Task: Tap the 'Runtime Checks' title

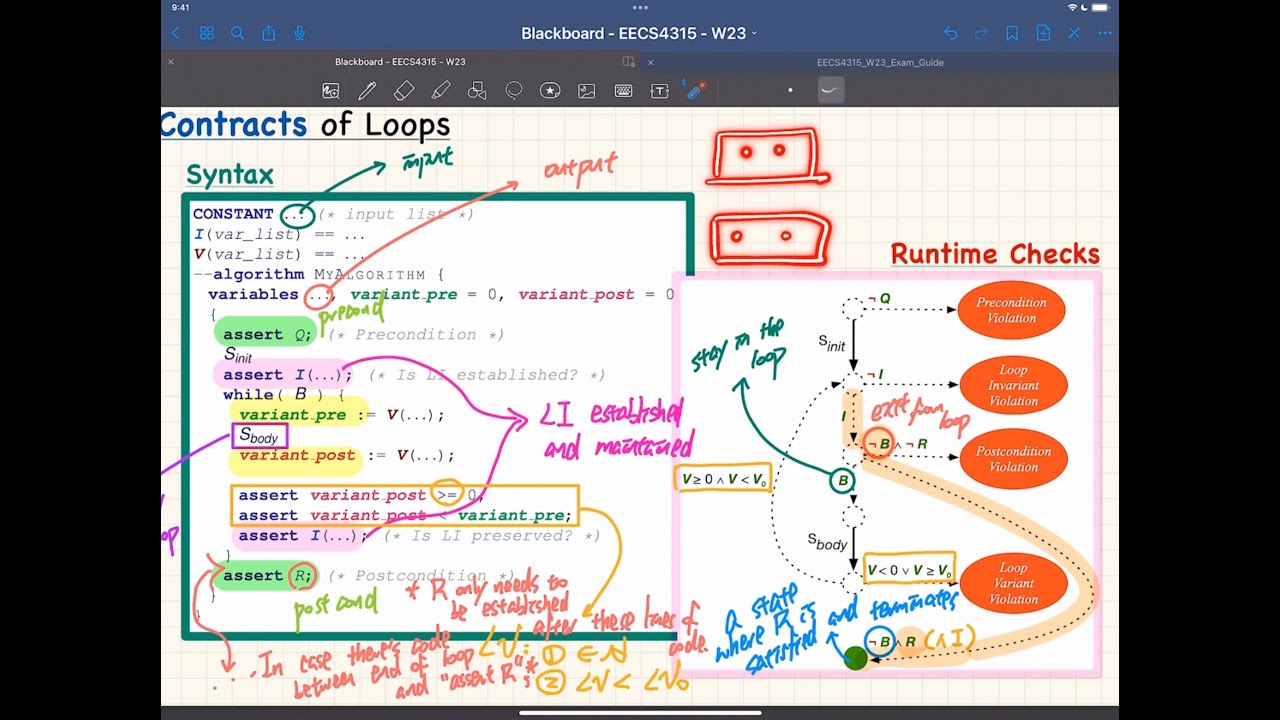Action: (995, 254)
